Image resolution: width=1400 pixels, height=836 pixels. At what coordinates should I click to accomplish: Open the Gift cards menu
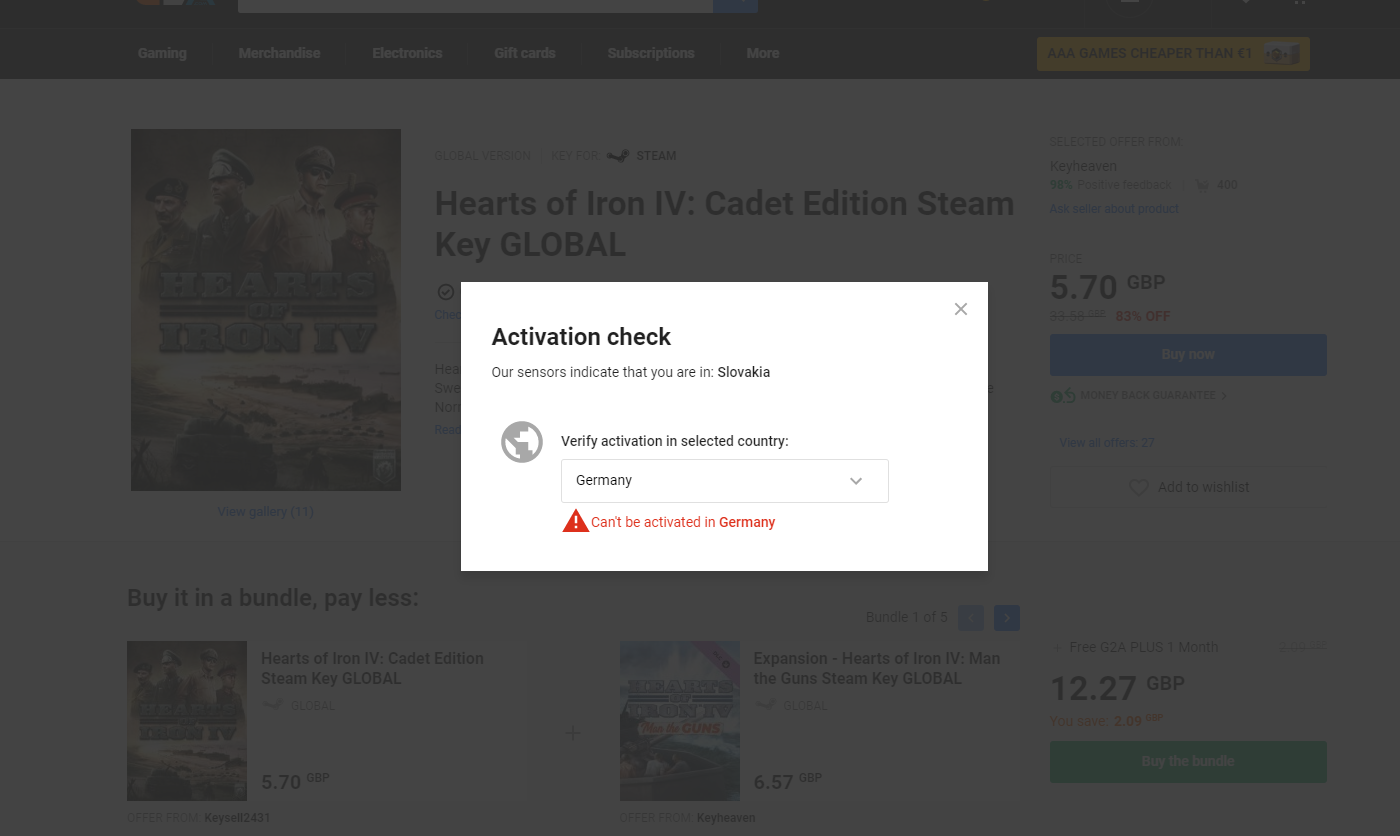[525, 53]
